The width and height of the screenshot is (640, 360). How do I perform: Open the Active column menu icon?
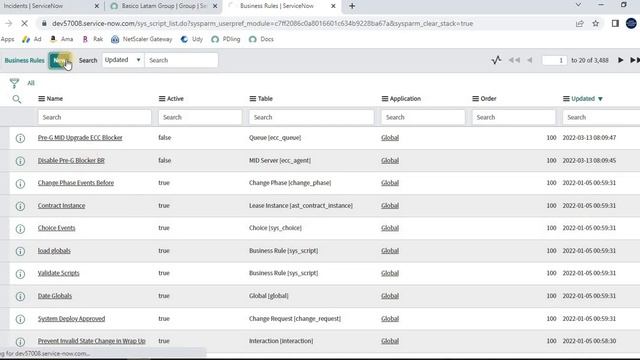tap(162, 99)
